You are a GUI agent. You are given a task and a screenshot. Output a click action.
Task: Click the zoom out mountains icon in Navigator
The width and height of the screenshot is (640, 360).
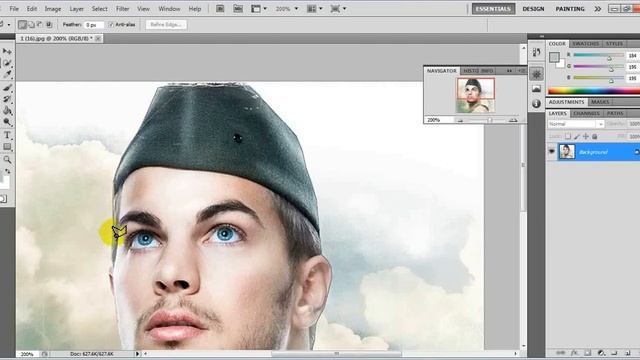tap(460, 120)
